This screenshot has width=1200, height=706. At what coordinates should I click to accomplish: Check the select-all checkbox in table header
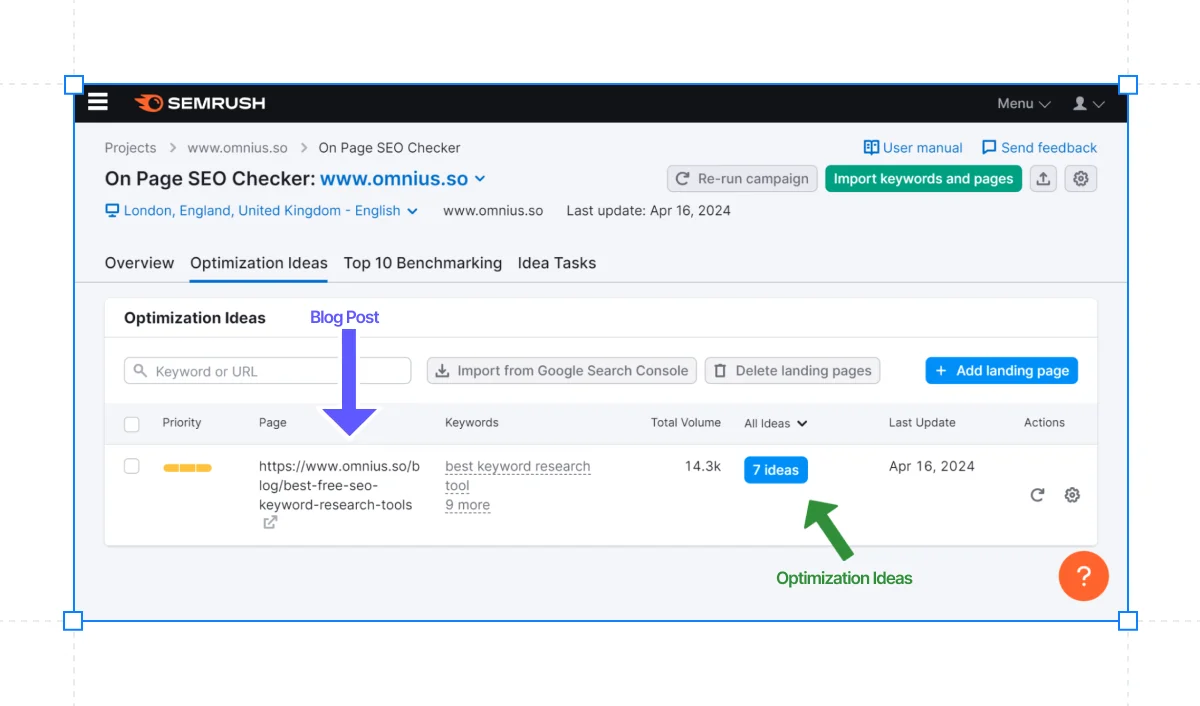click(x=131, y=423)
